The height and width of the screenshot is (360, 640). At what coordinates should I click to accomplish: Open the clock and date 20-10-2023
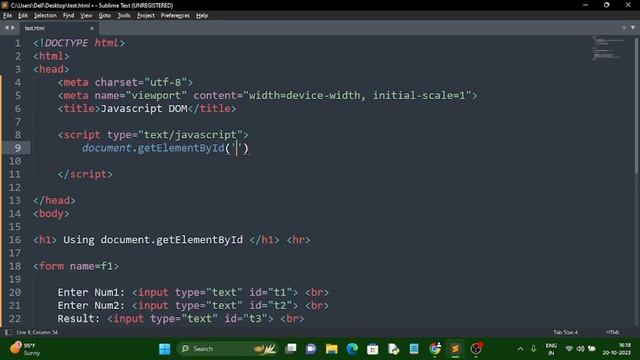coord(616,349)
